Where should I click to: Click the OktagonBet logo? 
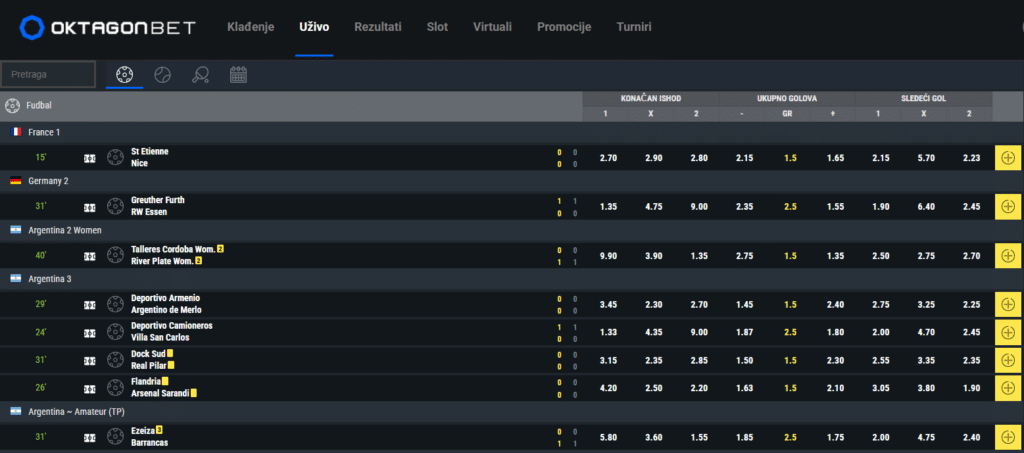[108, 27]
